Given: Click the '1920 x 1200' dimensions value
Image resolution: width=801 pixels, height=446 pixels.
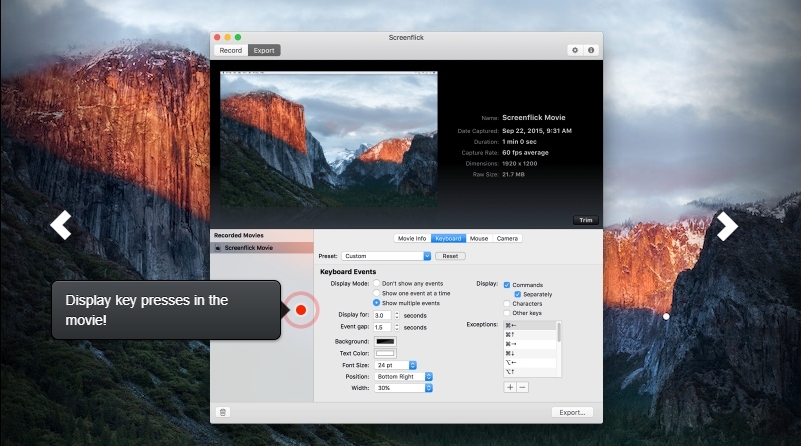Looking at the screenshot, I should coord(520,163).
